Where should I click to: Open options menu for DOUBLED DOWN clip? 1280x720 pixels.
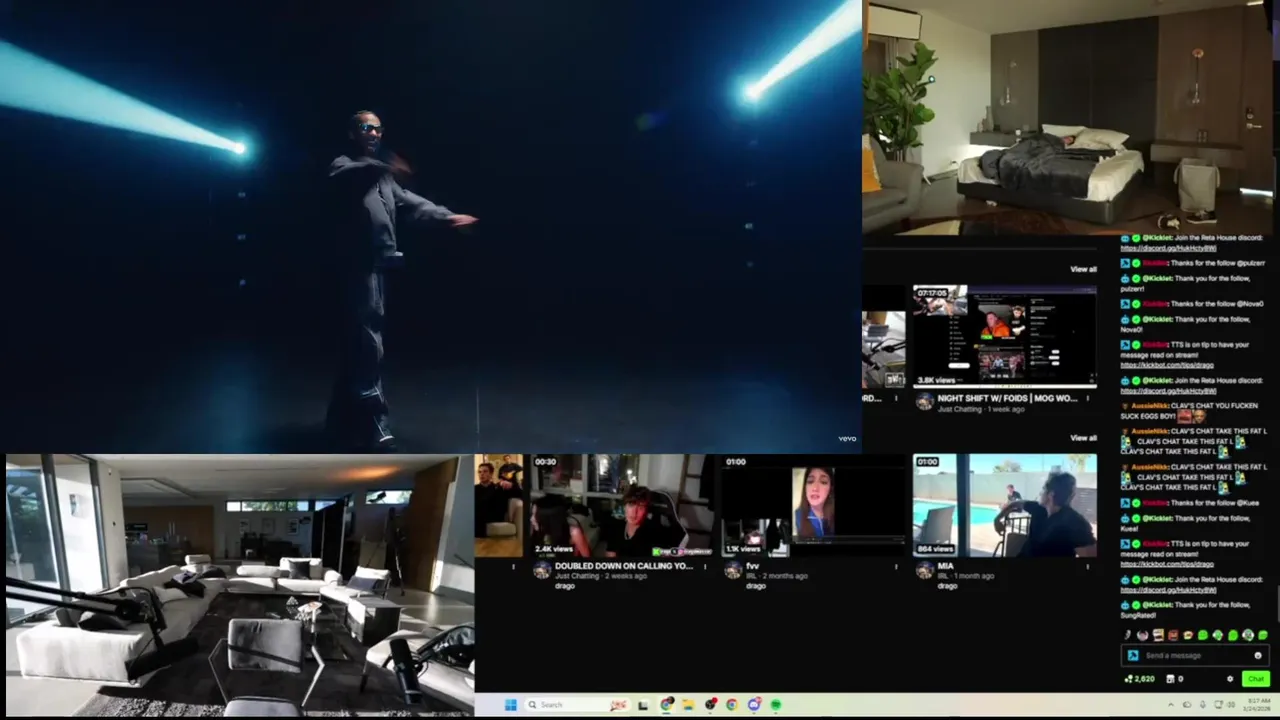point(705,566)
